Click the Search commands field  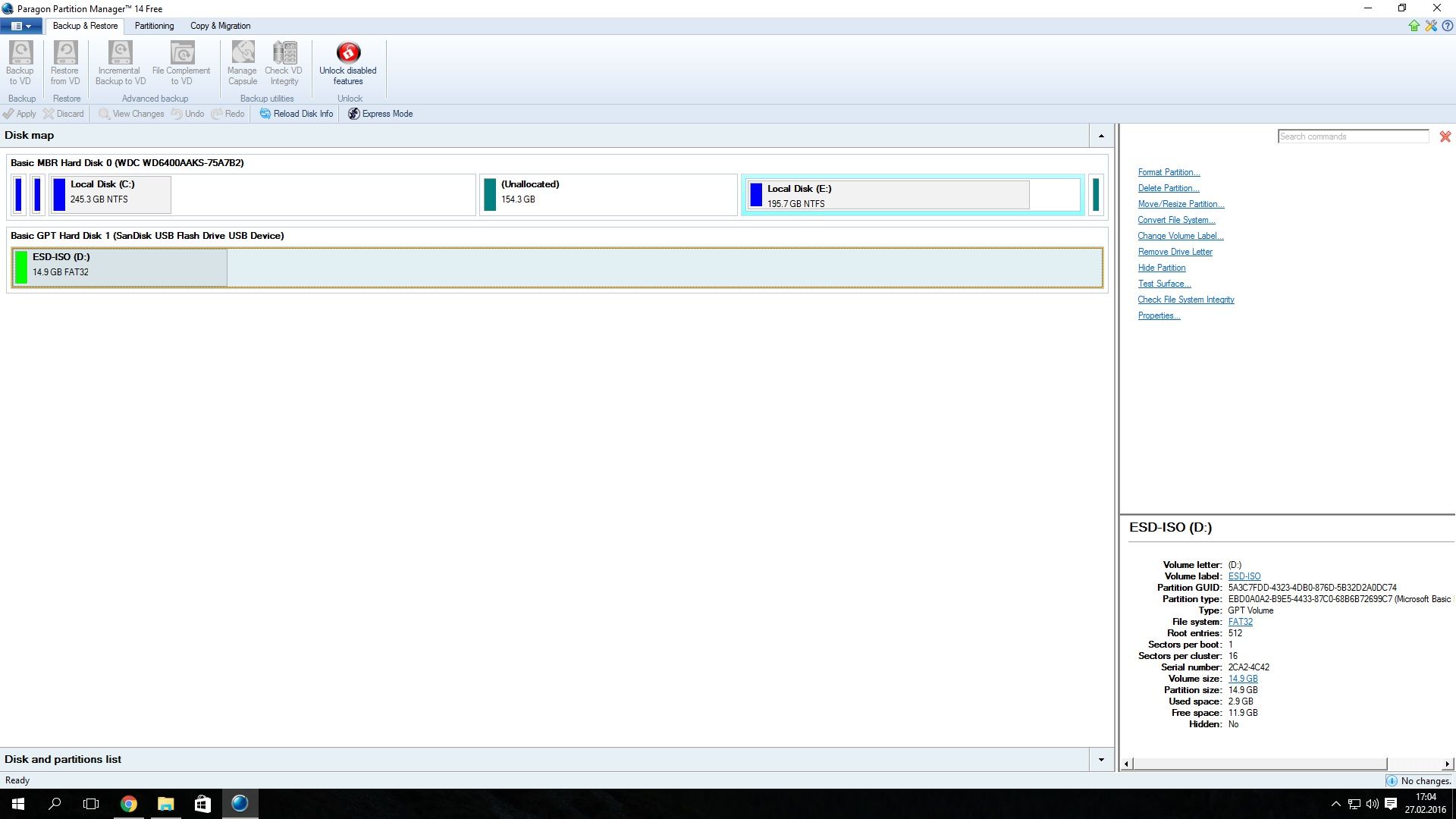[x=1352, y=136]
